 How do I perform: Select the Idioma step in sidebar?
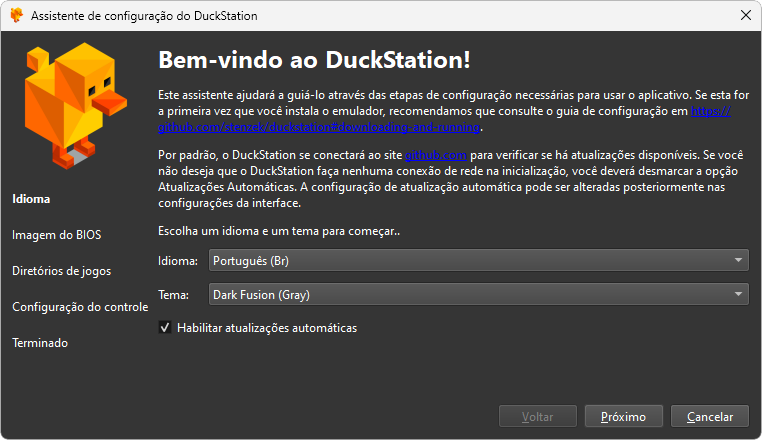(x=31, y=199)
